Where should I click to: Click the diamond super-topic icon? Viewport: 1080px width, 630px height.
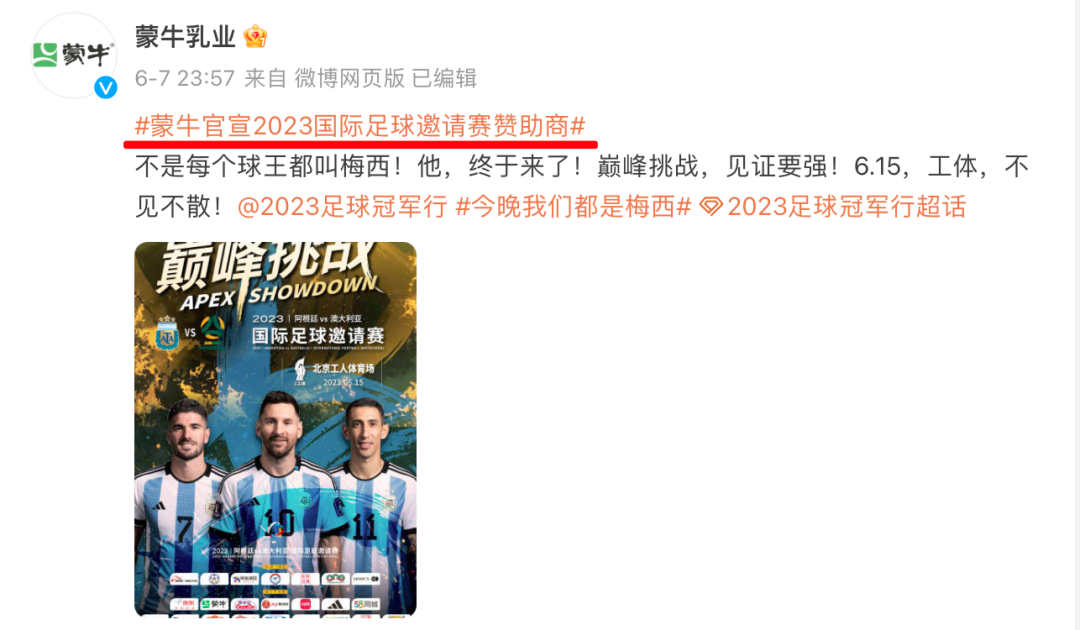711,207
